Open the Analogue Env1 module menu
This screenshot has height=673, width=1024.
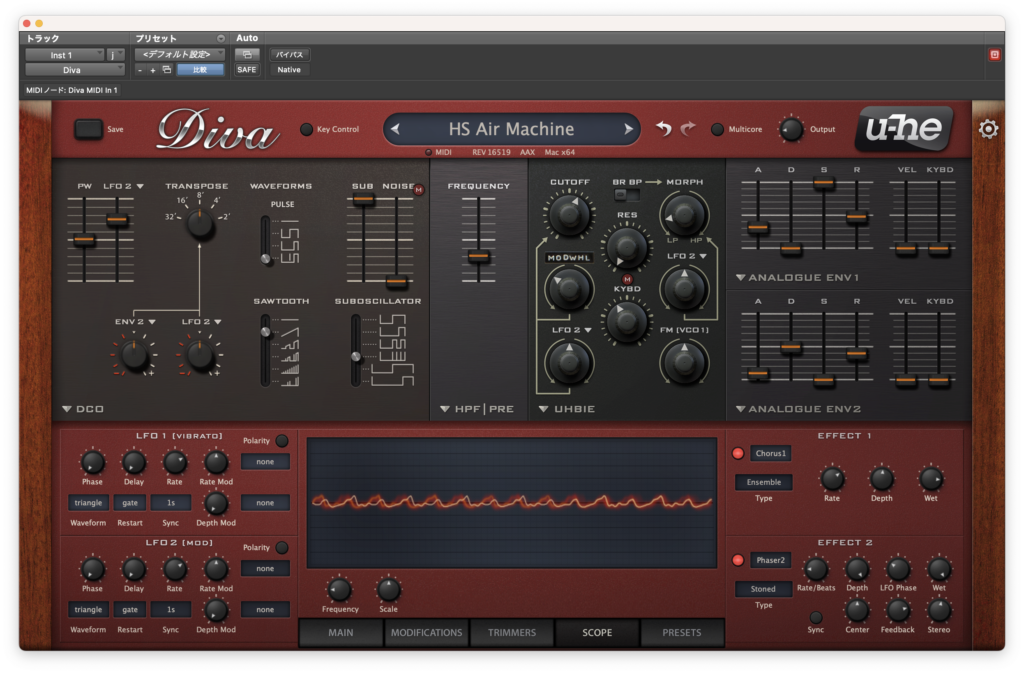click(797, 277)
